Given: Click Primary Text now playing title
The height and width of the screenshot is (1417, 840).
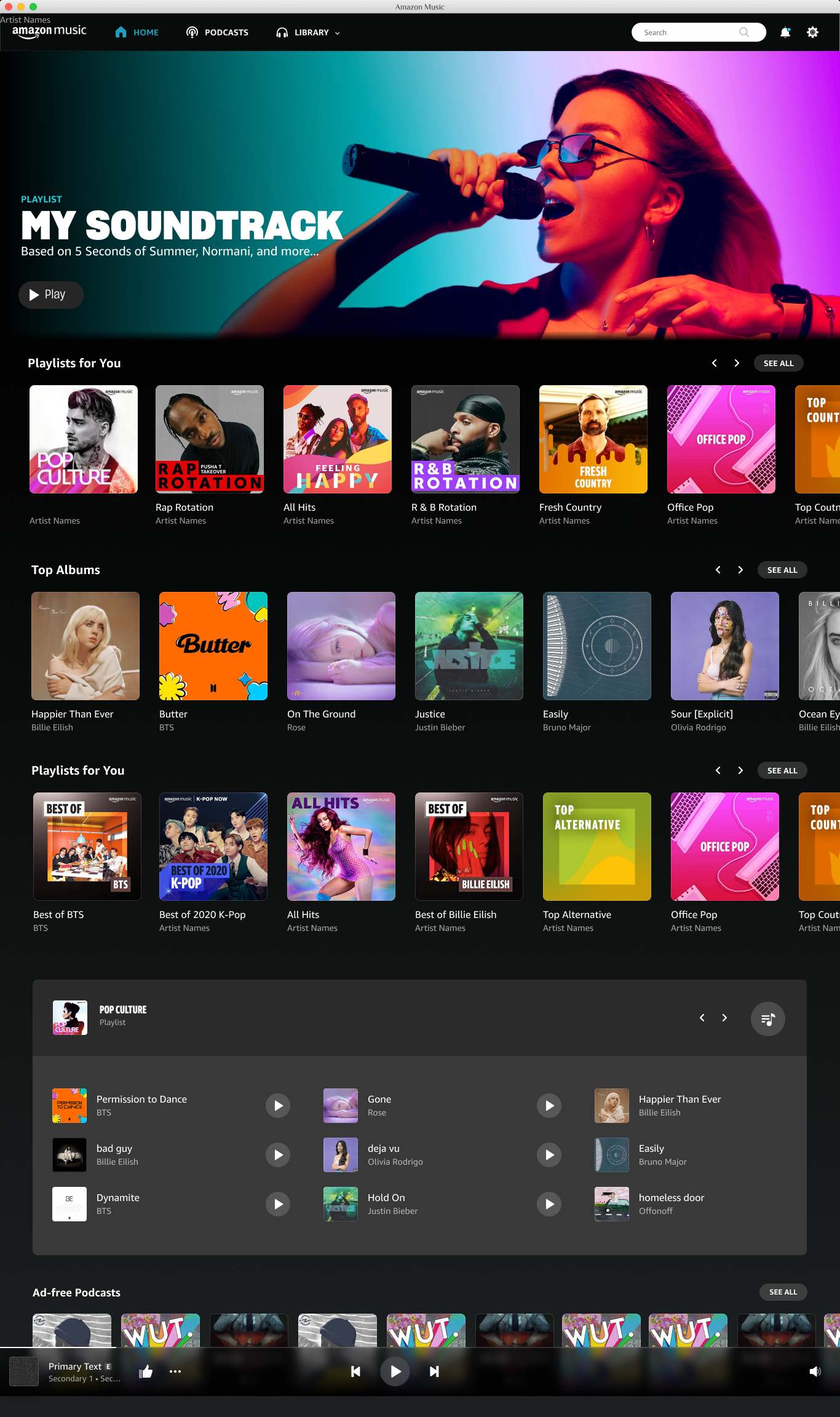Looking at the screenshot, I should (x=75, y=1366).
